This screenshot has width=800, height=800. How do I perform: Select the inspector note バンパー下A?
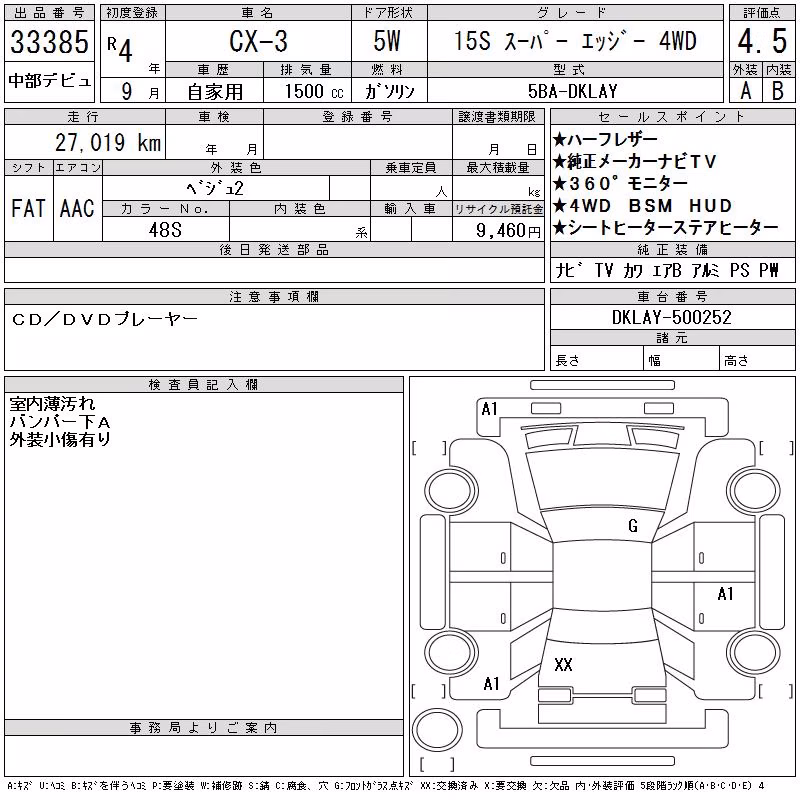coord(60,422)
